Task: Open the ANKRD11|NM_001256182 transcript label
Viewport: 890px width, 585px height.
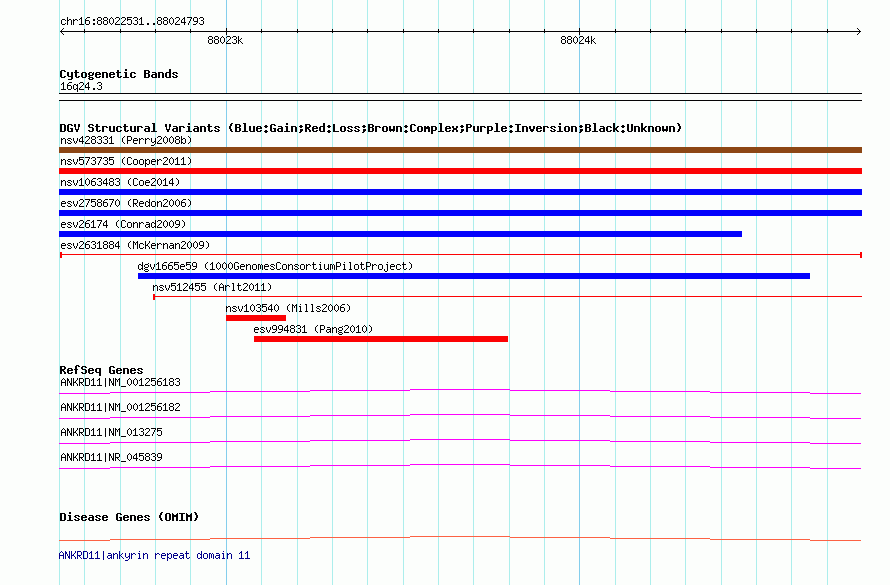Action: coord(120,407)
